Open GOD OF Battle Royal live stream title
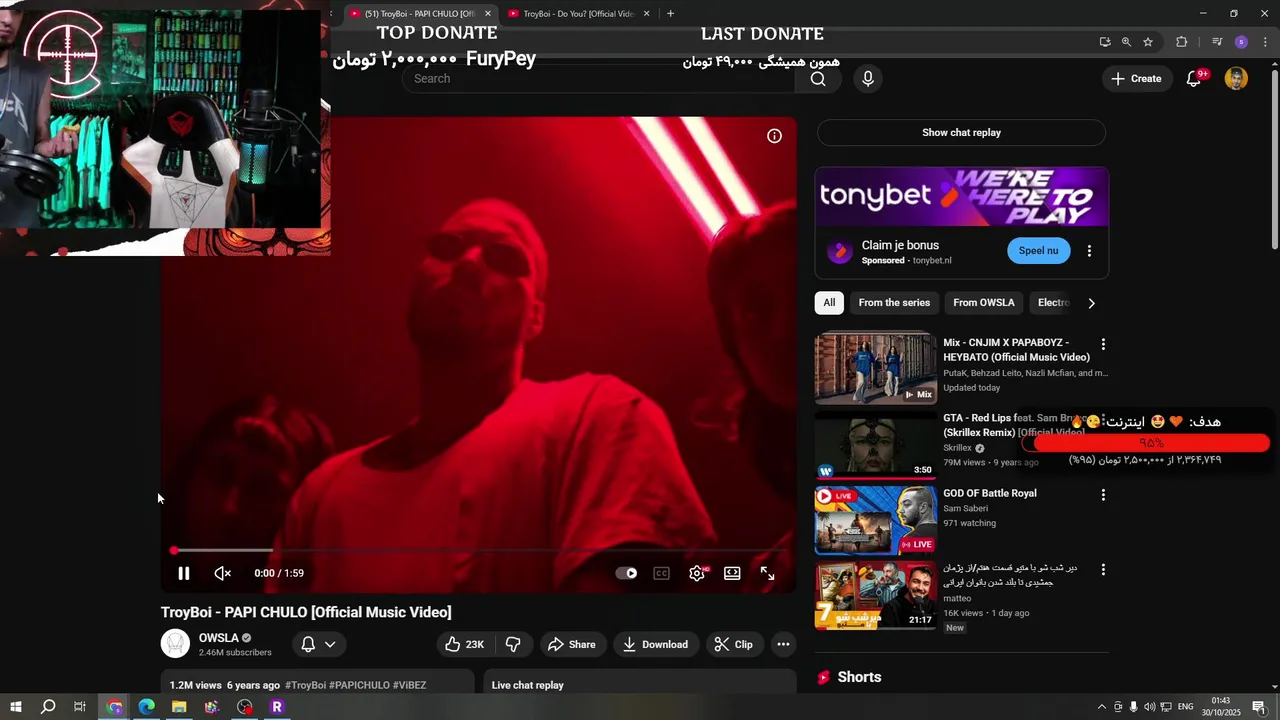1280x720 pixels. [x=990, y=493]
